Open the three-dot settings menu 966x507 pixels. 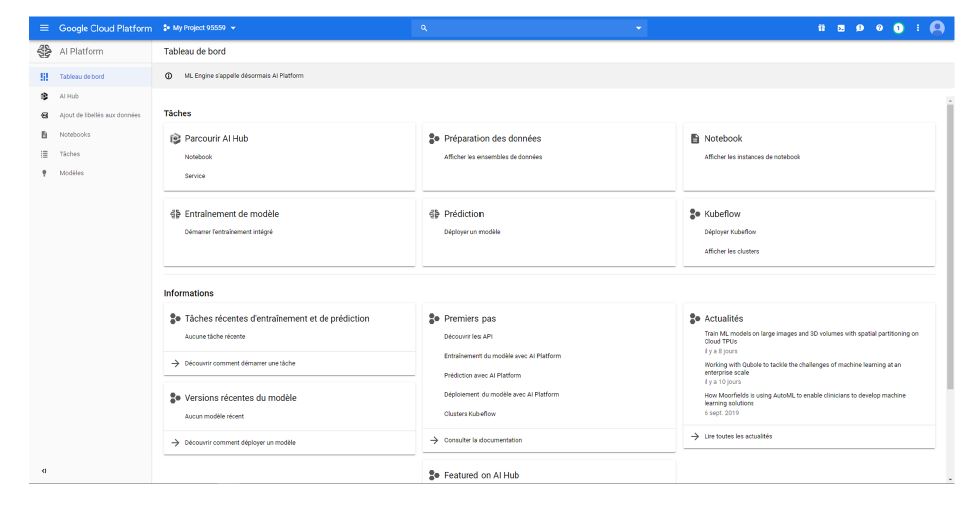tap(916, 27)
